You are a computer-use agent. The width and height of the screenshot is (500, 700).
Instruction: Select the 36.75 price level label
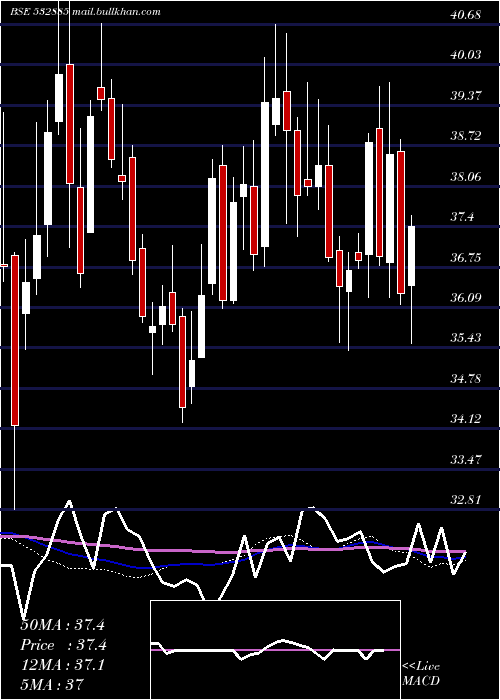[466, 258]
